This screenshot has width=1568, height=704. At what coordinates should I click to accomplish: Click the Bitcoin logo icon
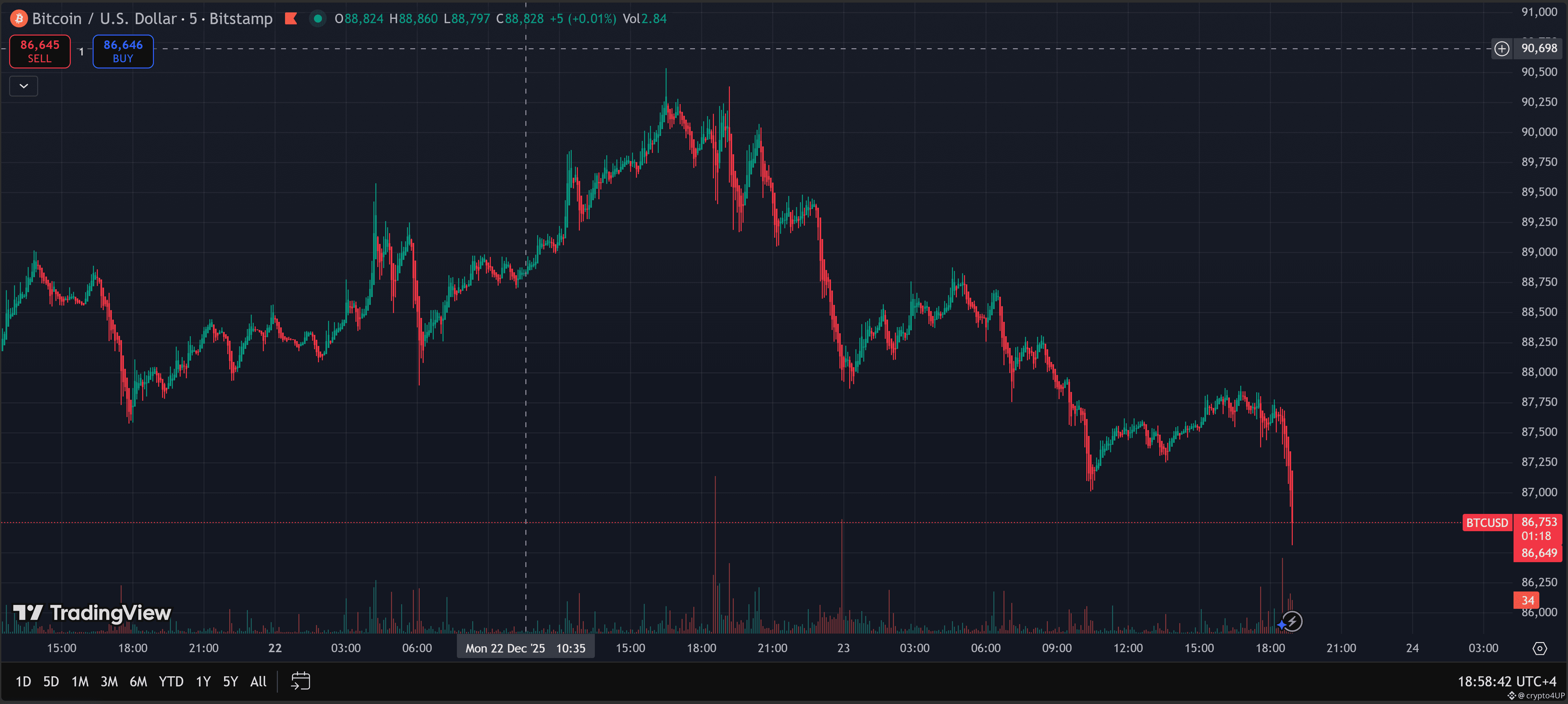point(19,19)
